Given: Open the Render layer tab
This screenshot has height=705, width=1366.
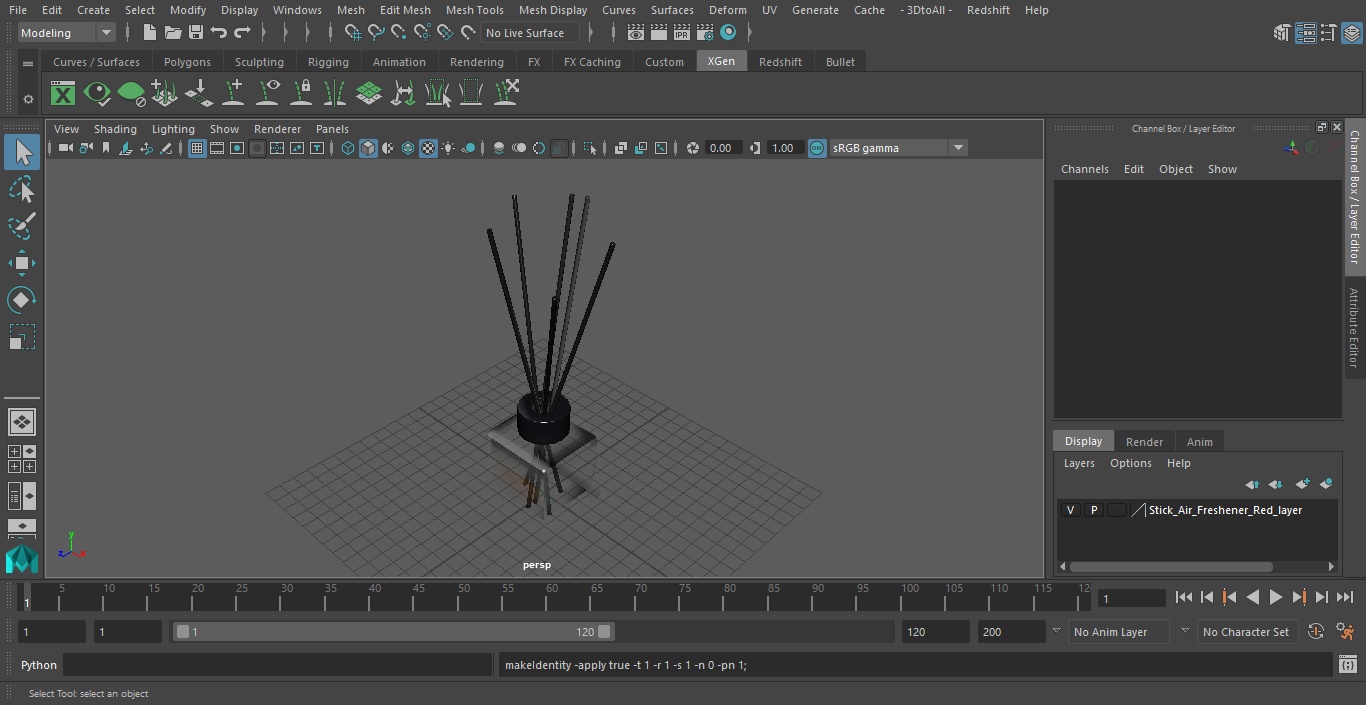Looking at the screenshot, I should [1144, 442].
